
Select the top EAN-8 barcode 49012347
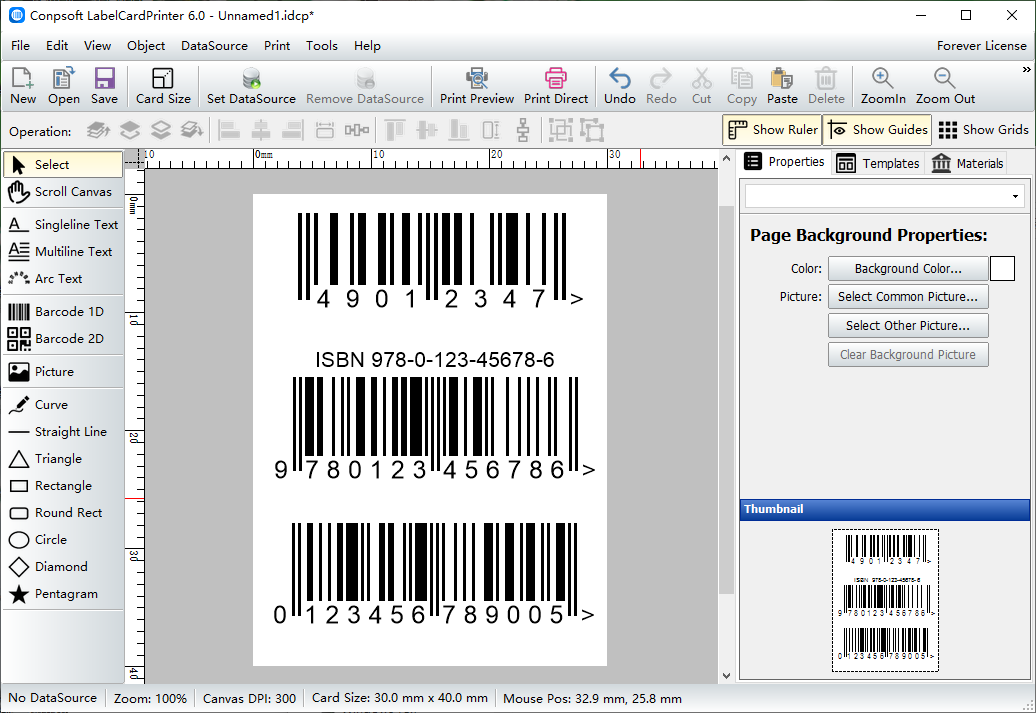point(439,260)
